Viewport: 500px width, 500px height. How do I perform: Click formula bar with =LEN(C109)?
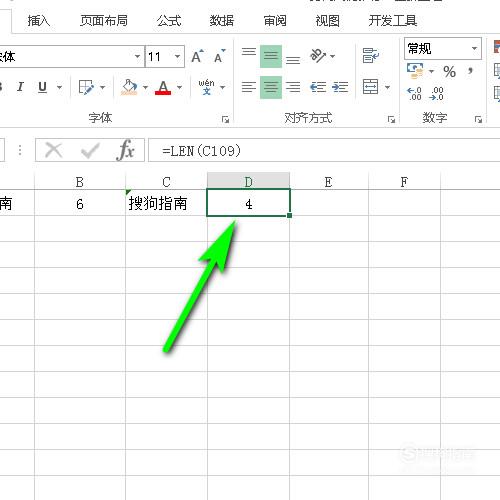324,150
